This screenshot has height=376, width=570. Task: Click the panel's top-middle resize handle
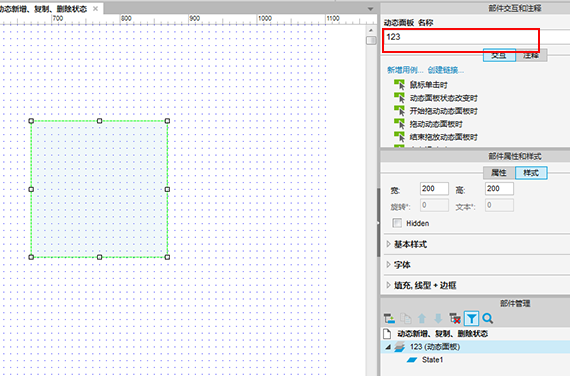99,121
